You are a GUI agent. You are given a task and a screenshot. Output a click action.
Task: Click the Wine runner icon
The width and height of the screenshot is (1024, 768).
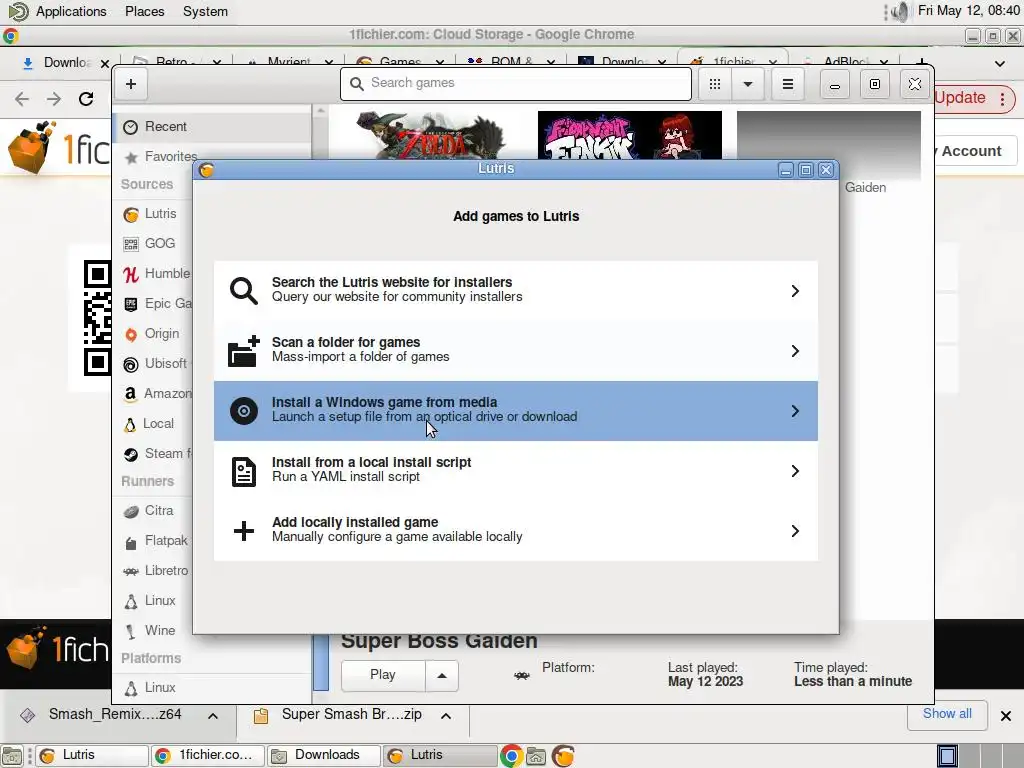click(131, 632)
